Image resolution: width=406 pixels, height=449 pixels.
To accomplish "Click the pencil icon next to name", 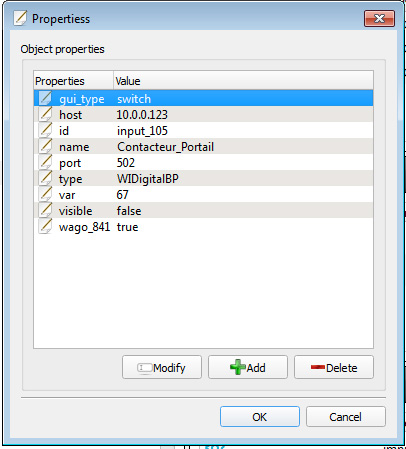I will (x=45, y=146).
